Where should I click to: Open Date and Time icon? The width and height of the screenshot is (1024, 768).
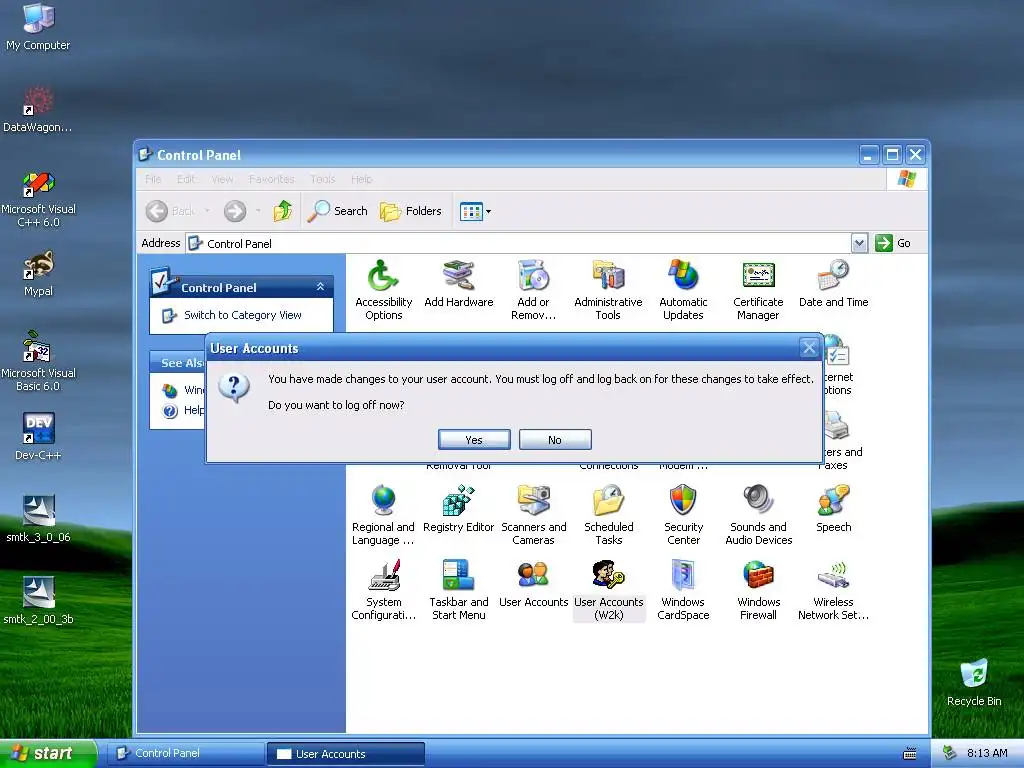(833, 284)
